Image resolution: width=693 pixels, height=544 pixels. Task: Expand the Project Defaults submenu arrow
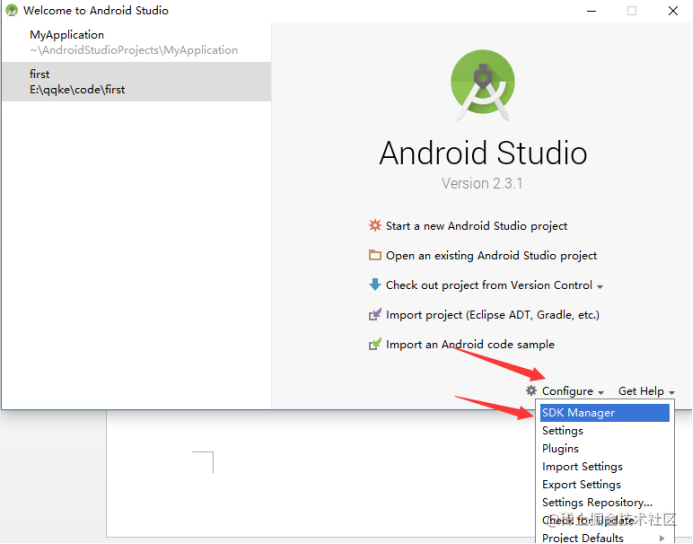pyautogui.click(x=662, y=538)
